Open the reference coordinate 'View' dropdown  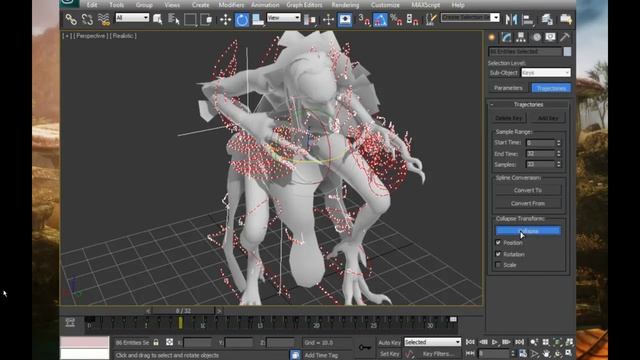pos(284,18)
